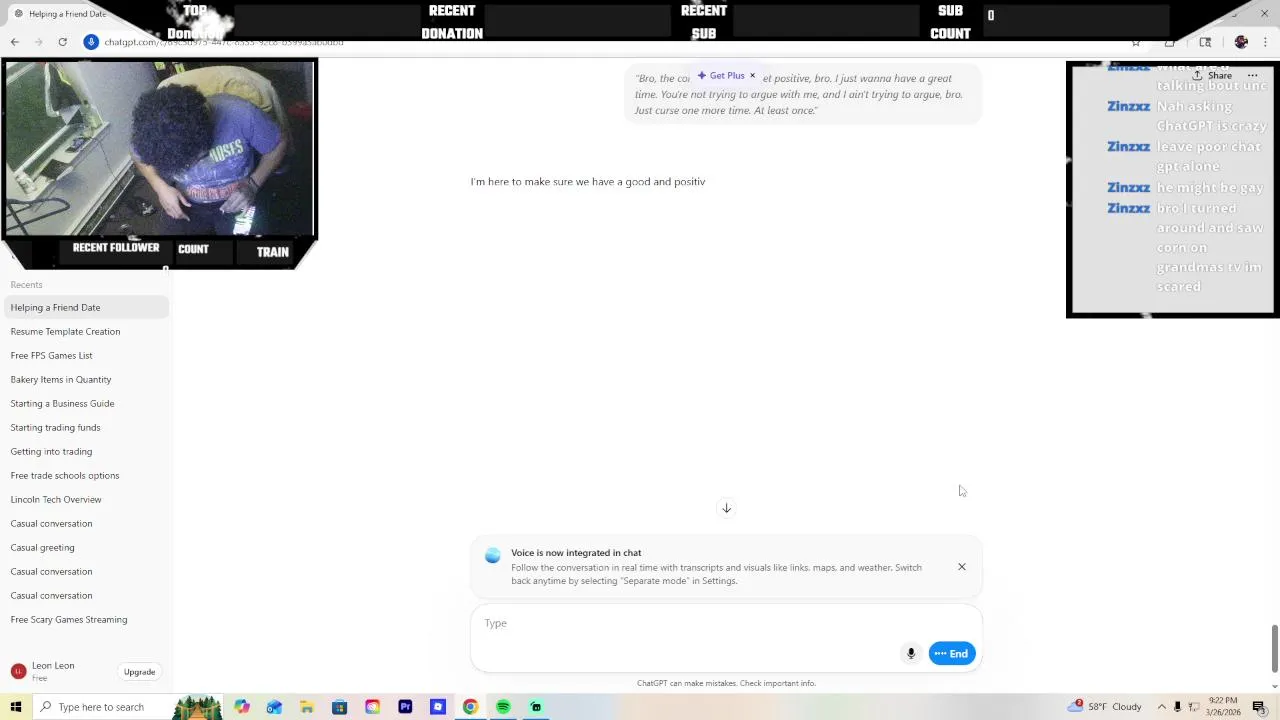Open the Chrome profile avatar
The width and height of the screenshot is (1280, 720).
(x=1241, y=42)
